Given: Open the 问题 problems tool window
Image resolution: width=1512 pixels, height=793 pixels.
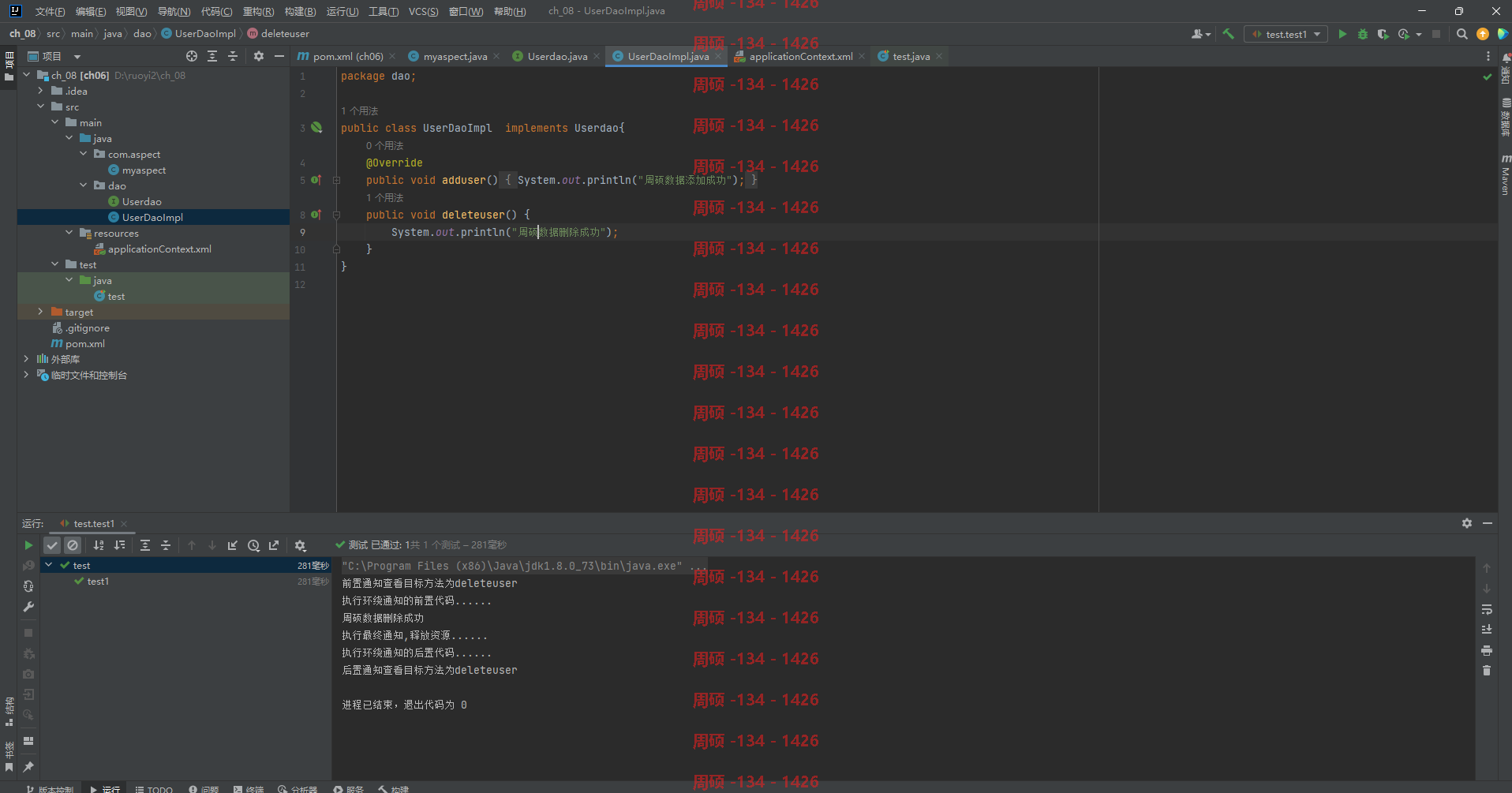Looking at the screenshot, I should [x=204, y=788].
